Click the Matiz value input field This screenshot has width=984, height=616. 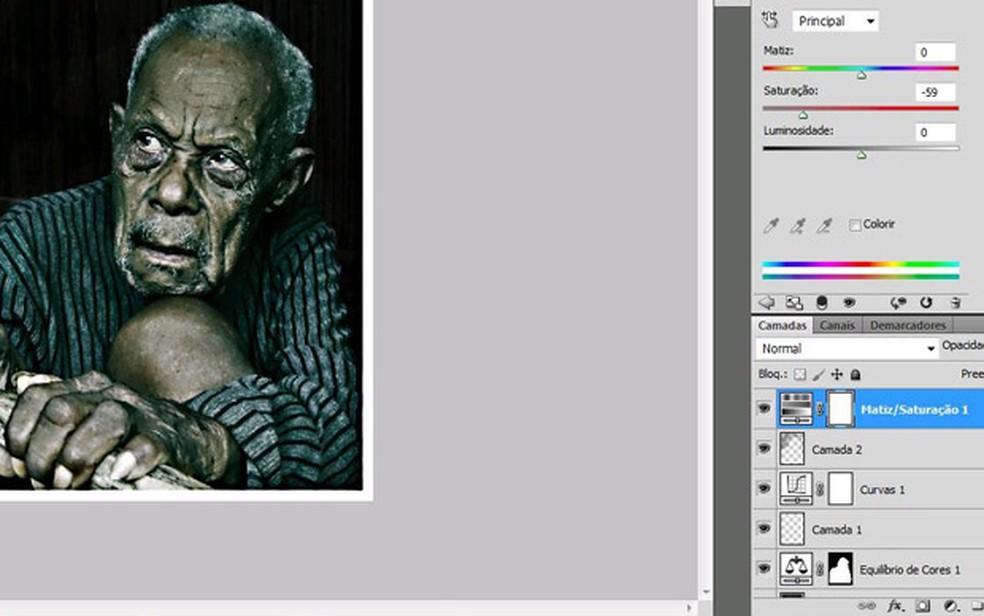point(935,52)
